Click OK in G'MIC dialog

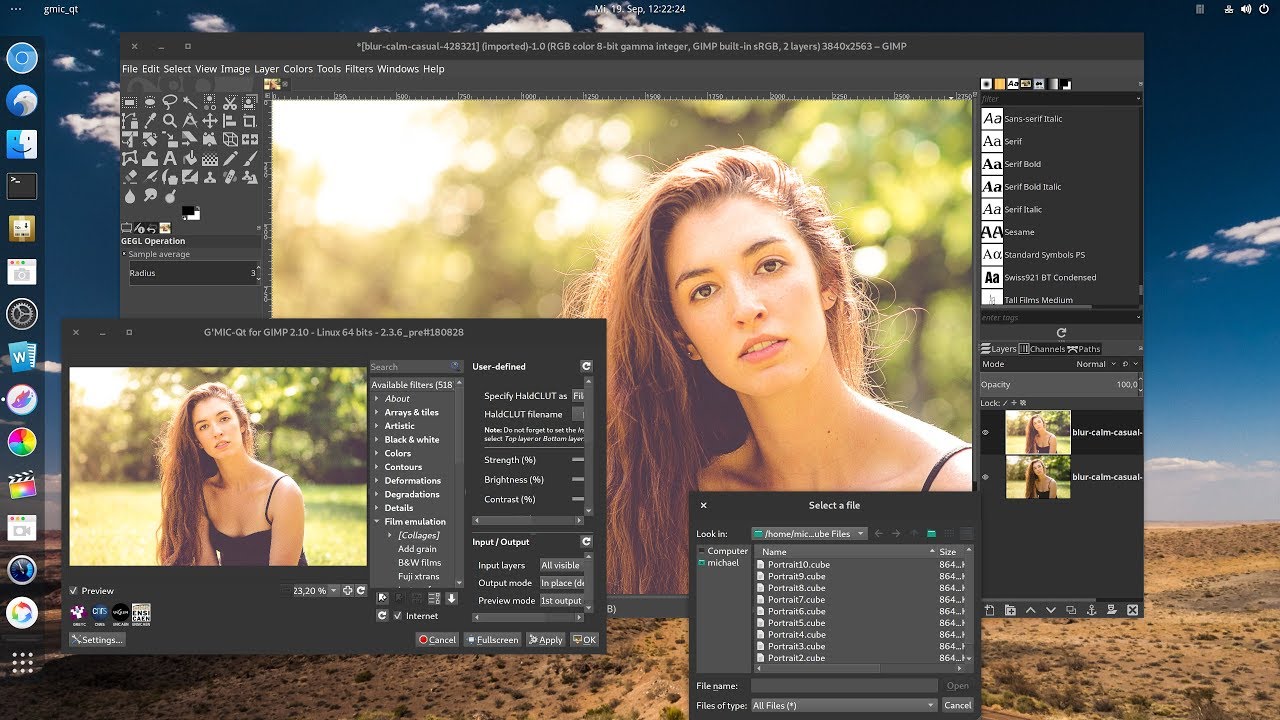584,640
